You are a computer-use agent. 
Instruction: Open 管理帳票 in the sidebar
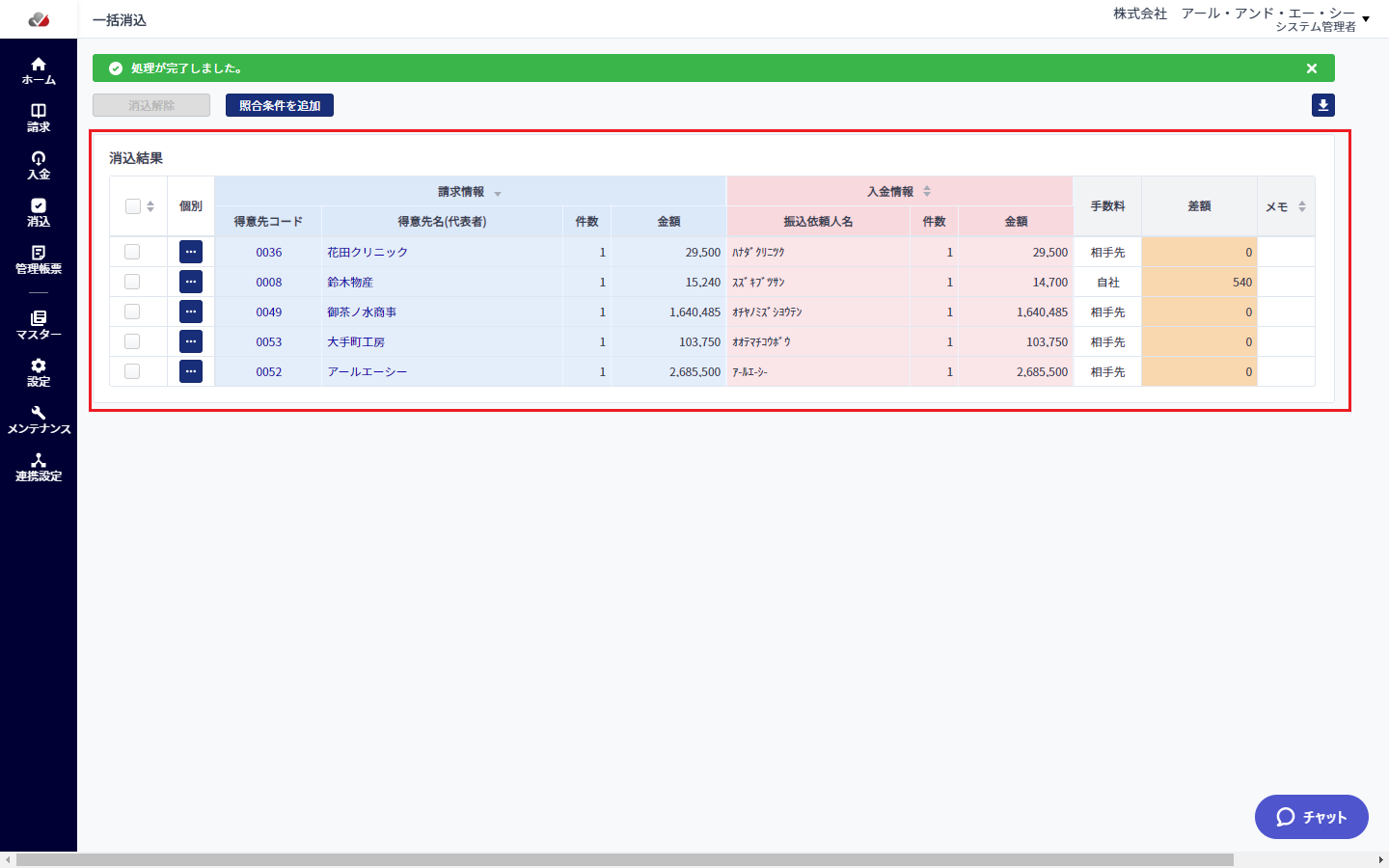click(x=39, y=260)
